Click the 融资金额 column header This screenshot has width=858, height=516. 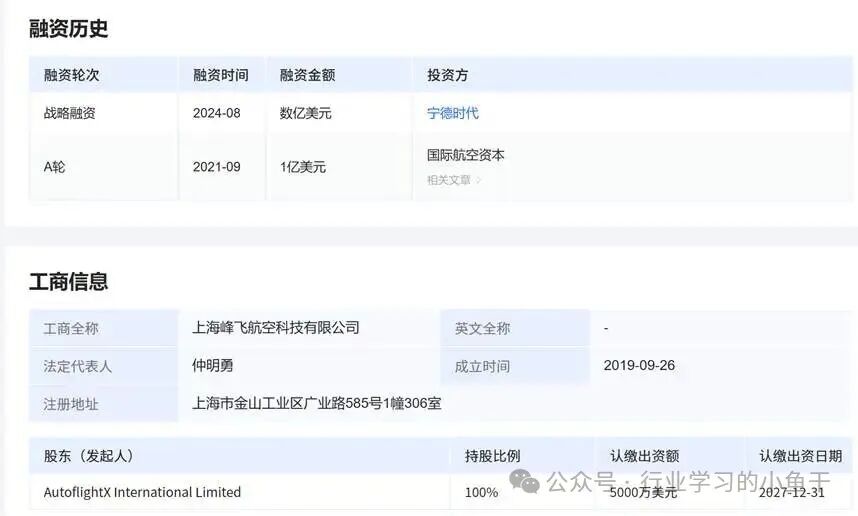pyautogui.click(x=308, y=75)
